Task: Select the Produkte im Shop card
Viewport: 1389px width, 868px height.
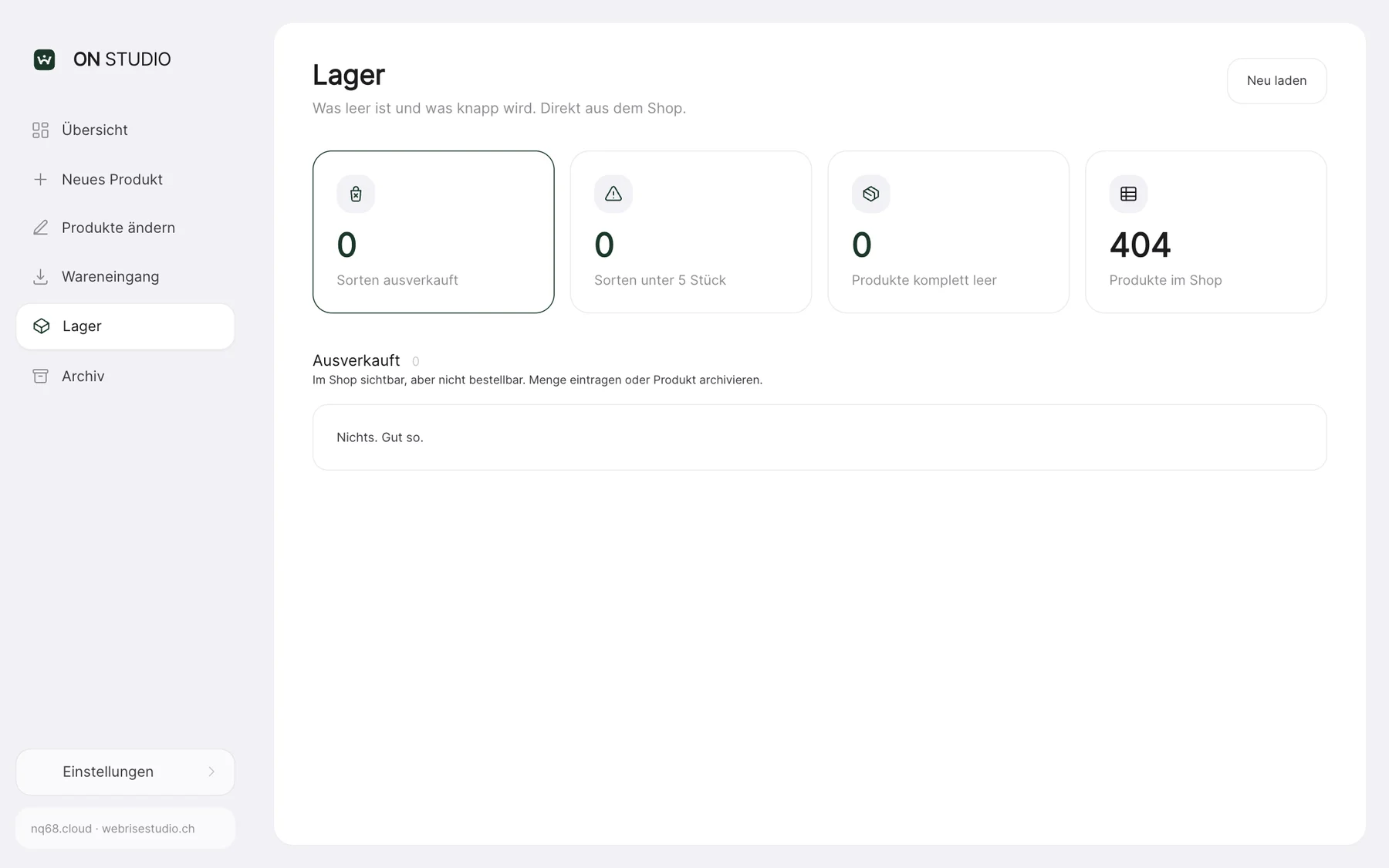Action: (1206, 231)
